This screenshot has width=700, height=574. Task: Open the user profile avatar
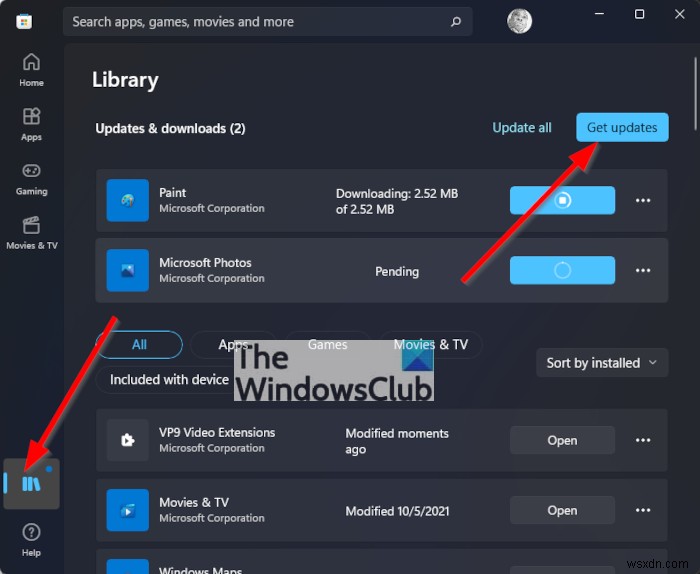pyautogui.click(x=519, y=21)
